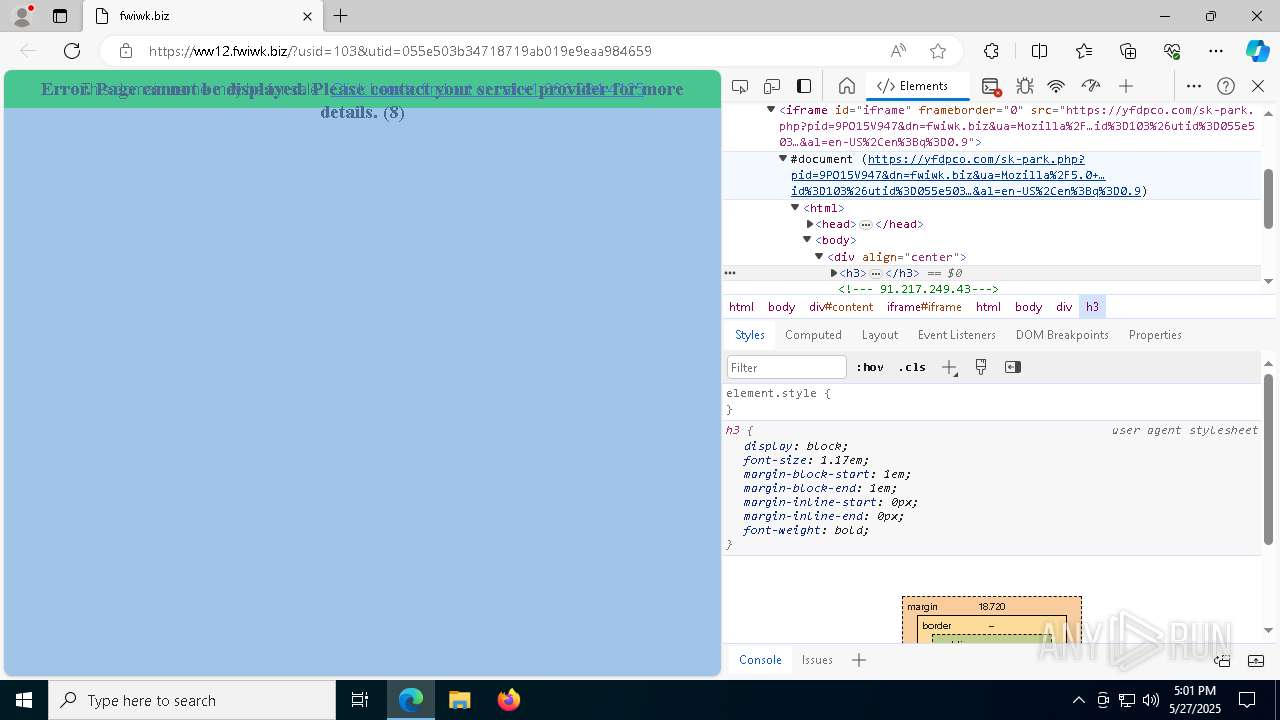Toggle split screen view in Edge
The image size is (1280, 720).
pyautogui.click(x=1039, y=51)
